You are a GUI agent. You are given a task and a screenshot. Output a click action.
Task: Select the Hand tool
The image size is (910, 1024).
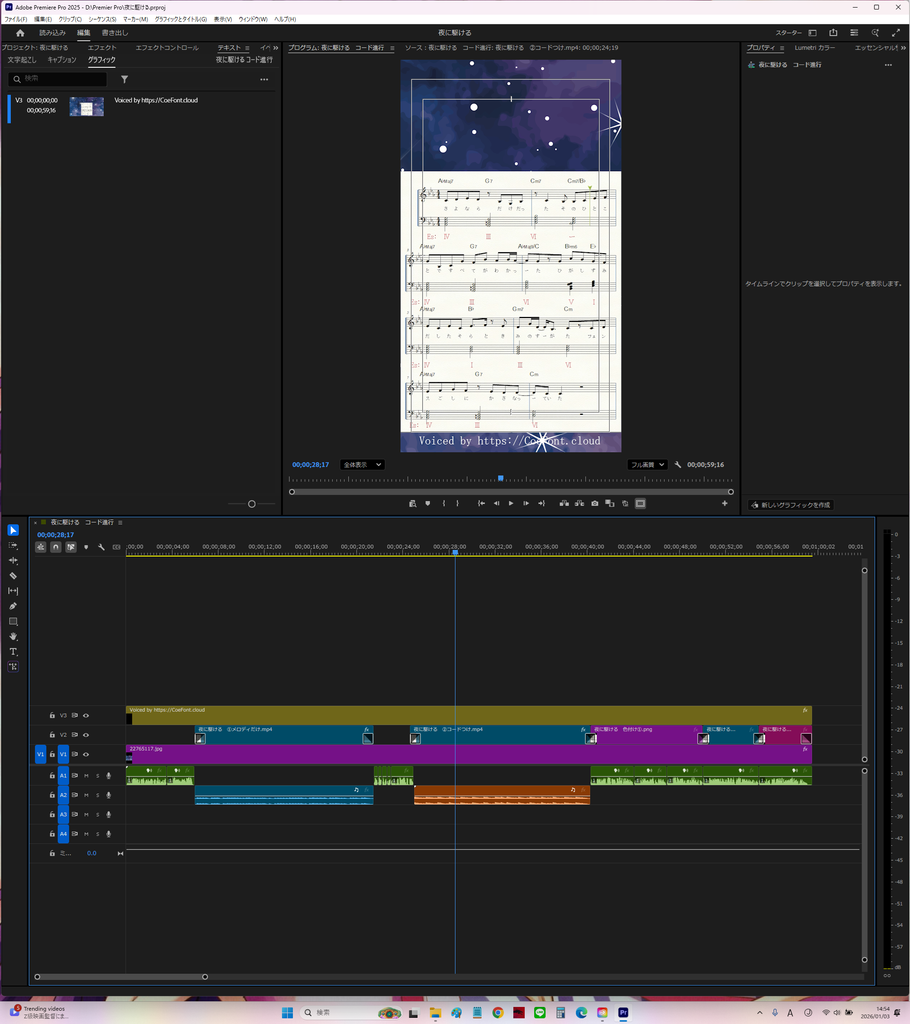point(13,637)
